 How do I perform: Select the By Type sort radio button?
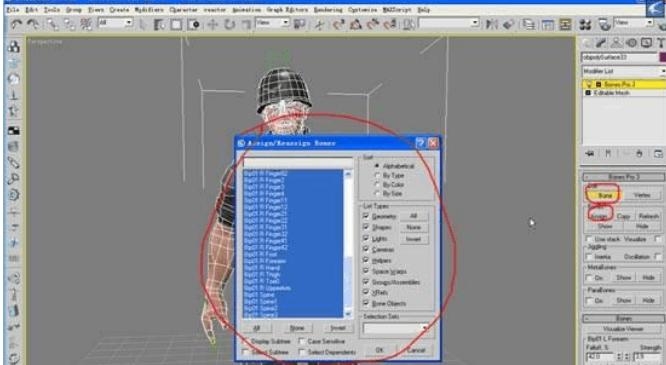(377, 175)
